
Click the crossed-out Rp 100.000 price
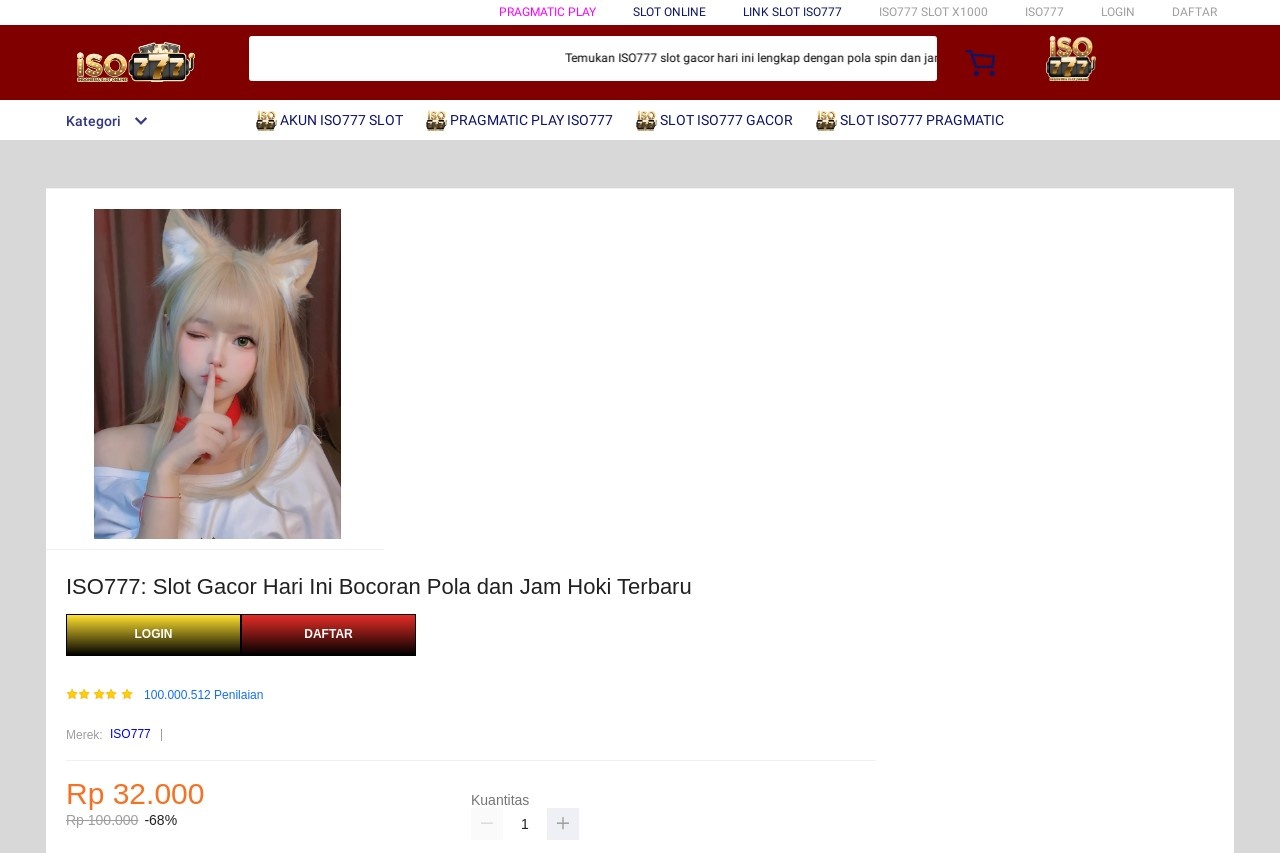click(x=102, y=820)
